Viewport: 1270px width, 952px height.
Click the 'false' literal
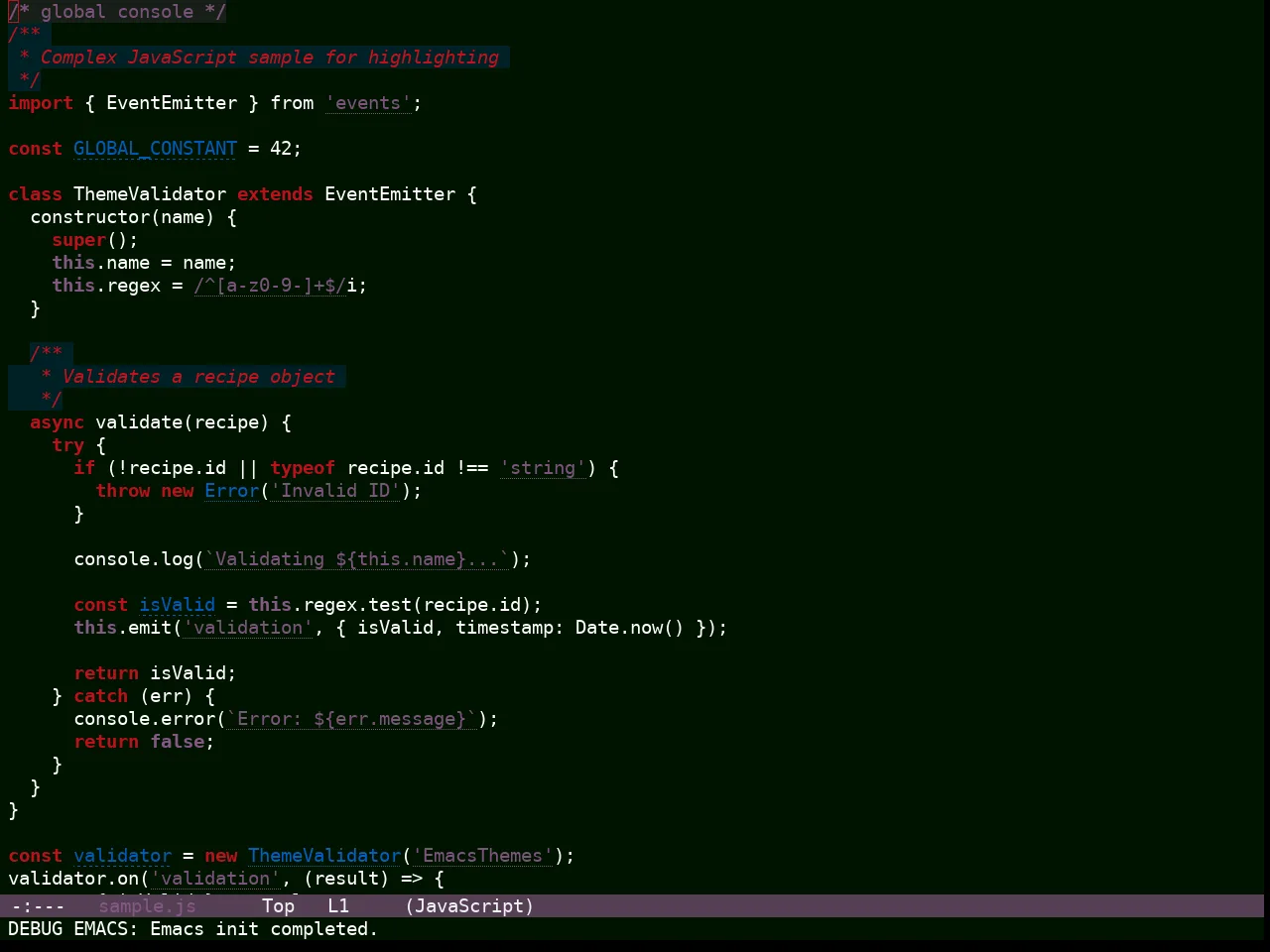pyautogui.click(x=177, y=742)
